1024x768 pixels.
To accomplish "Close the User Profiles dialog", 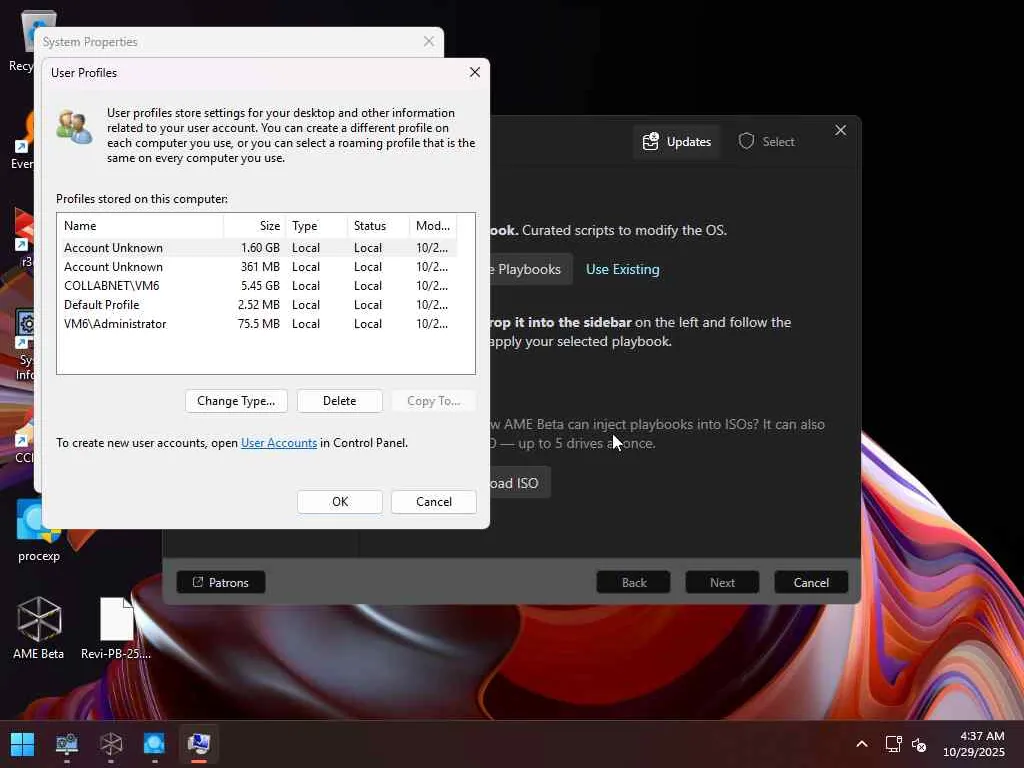I will click(475, 72).
